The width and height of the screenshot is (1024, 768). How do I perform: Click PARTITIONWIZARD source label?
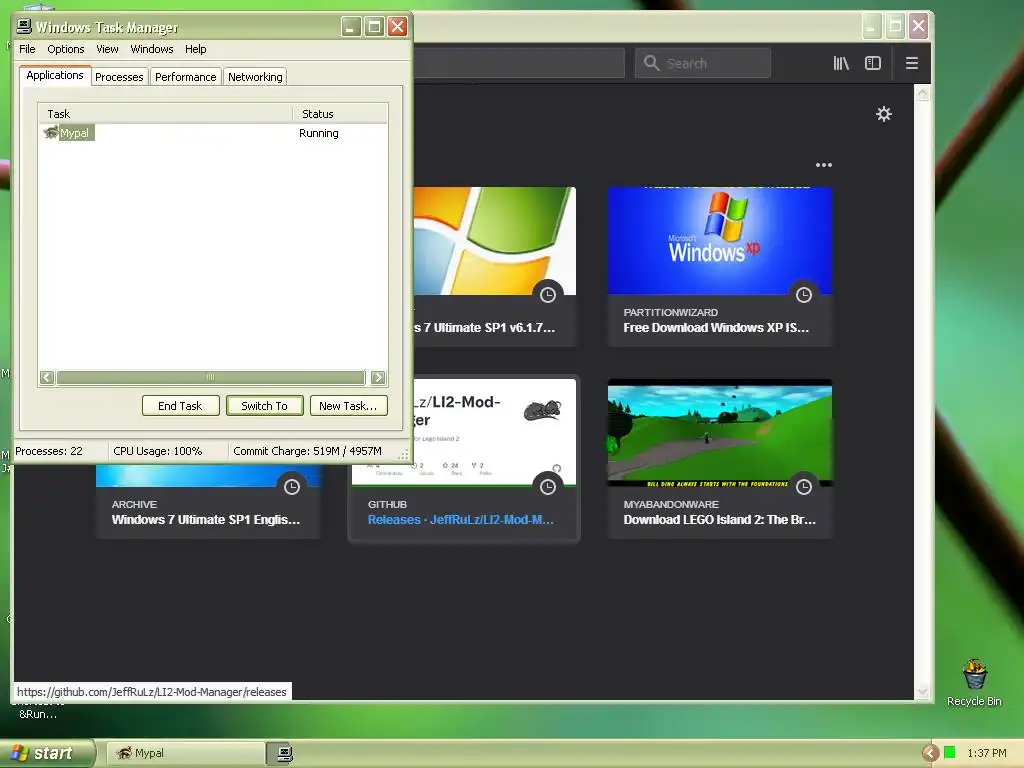670,313
